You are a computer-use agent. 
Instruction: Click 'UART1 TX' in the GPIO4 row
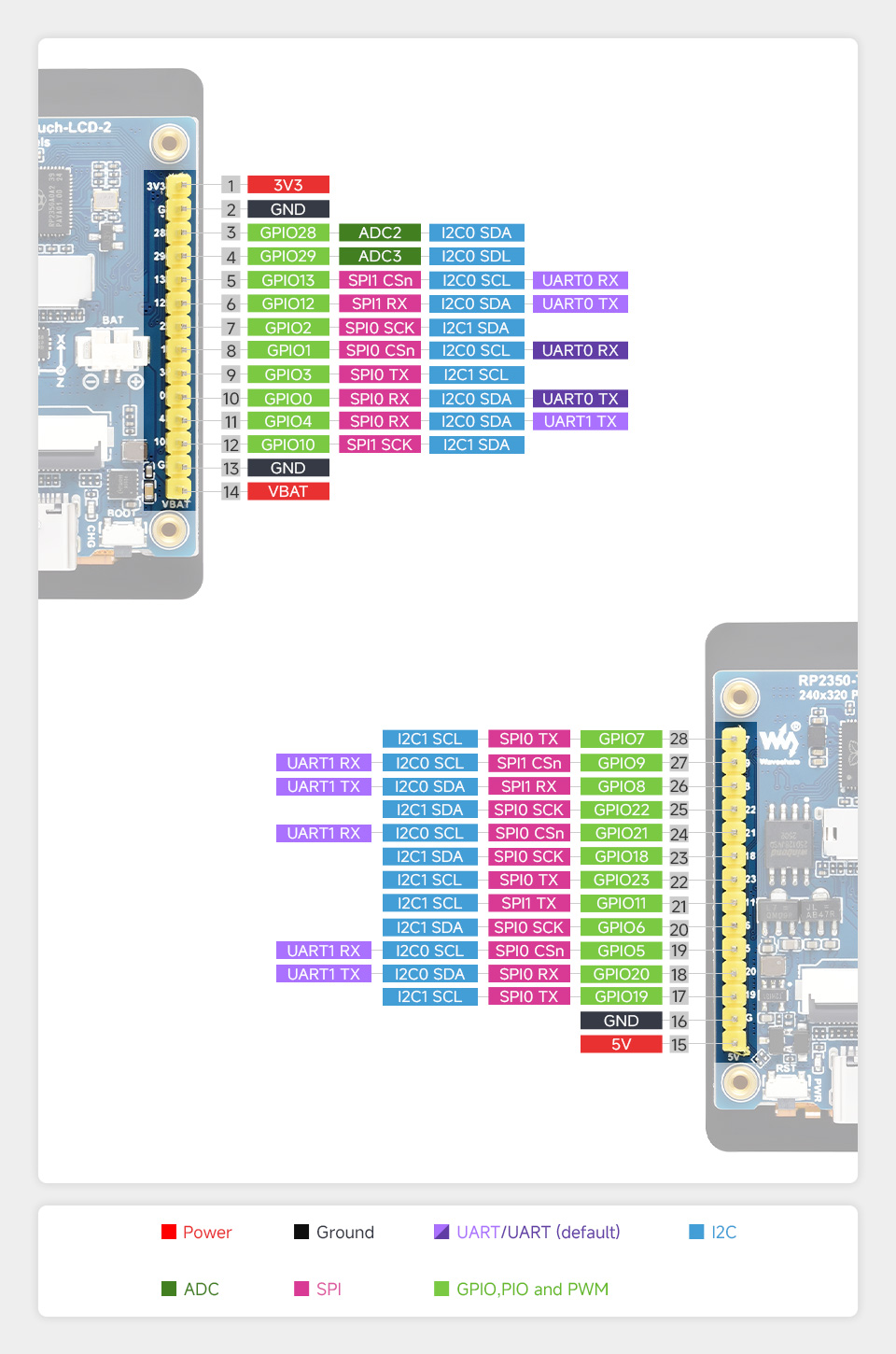click(581, 421)
